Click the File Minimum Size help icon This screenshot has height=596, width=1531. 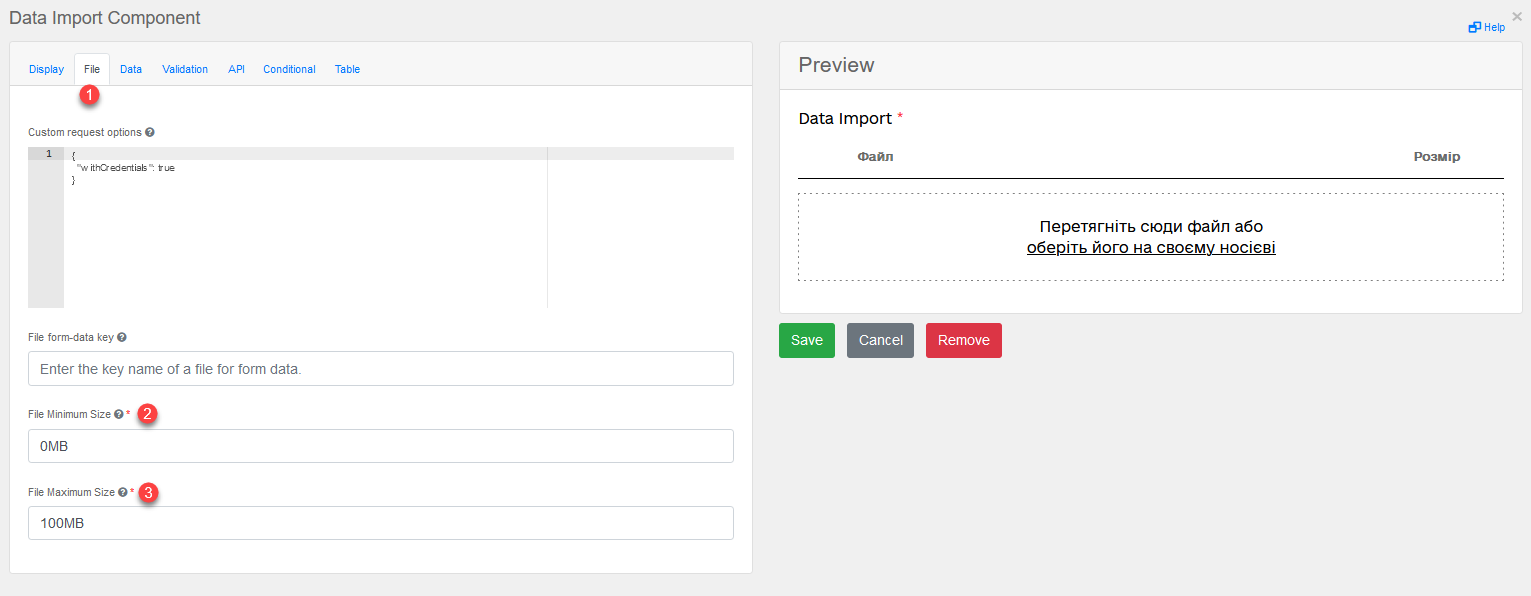click(118, 414)
